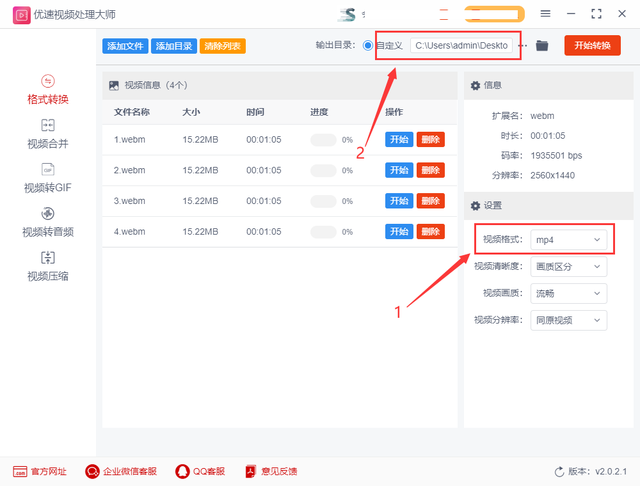Start conversion of 1.webm
The width and height of the screenshot is (640, 486).
(399, 140)
